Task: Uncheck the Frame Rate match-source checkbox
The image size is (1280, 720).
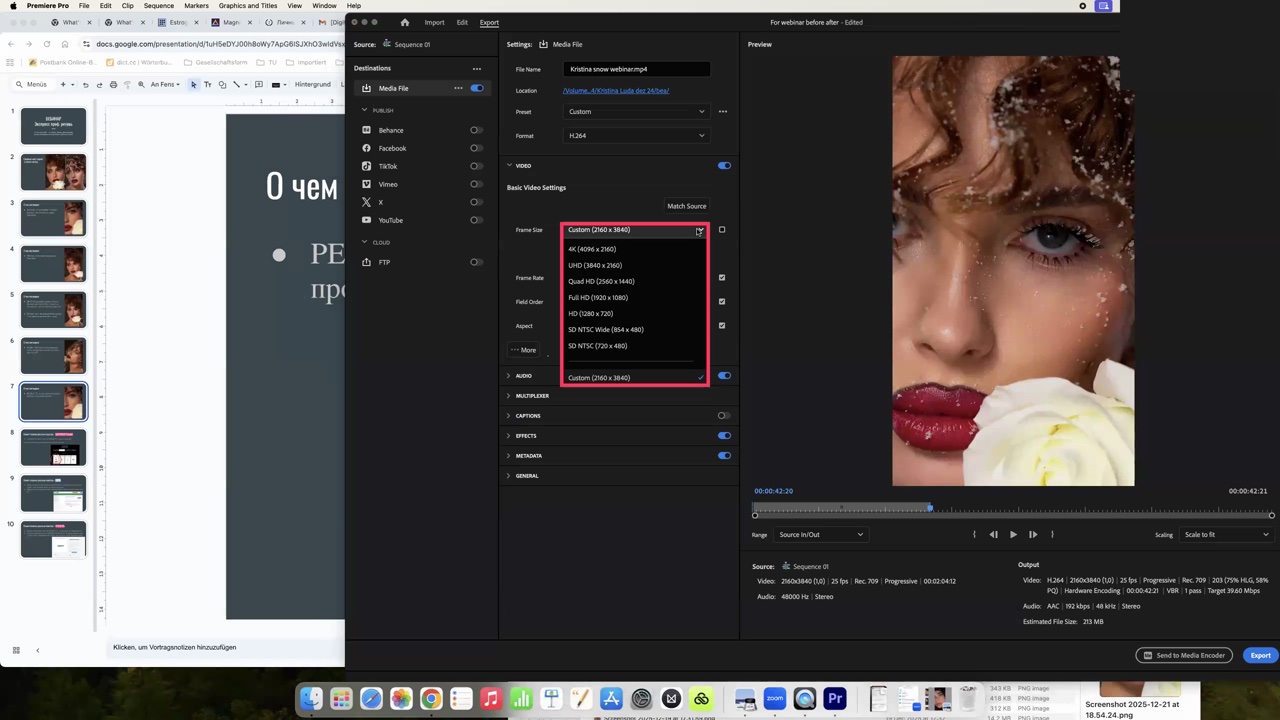Action: (x=722, y=278)
